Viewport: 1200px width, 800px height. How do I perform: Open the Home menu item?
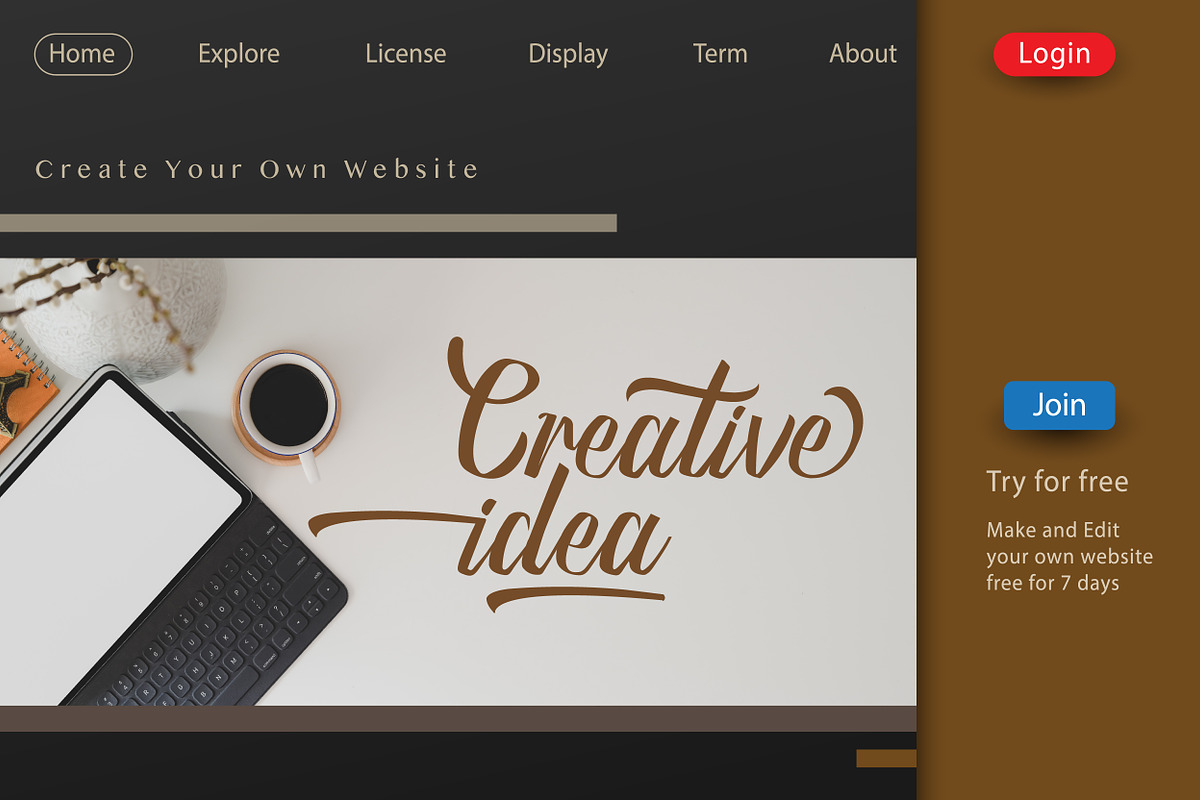[83, 54]
